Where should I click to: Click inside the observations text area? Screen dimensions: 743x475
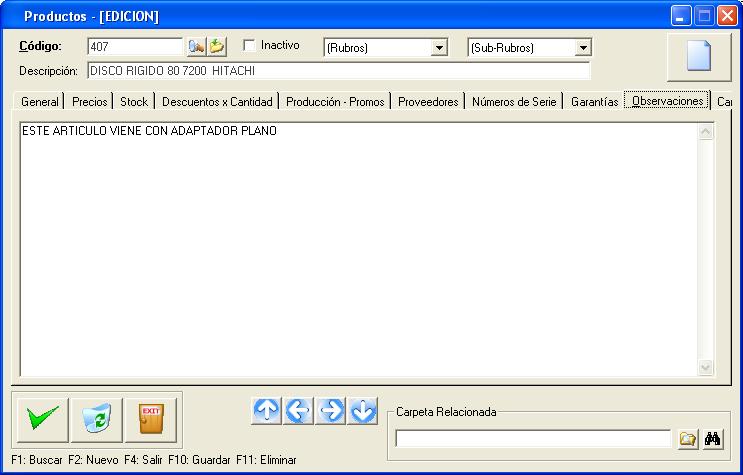point(359,249)
